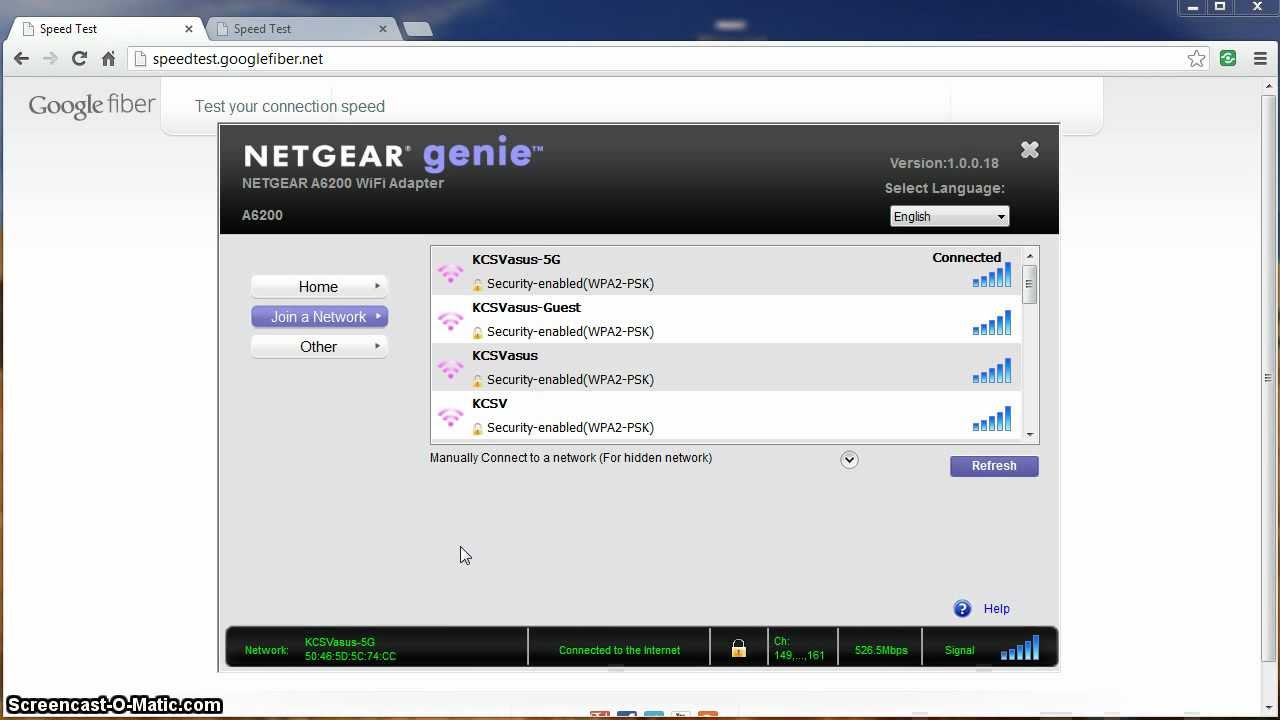The height and width of the screenshot is (720, 1280).
Task: Open the Other menu button
Action: click(x=319, y=347)
